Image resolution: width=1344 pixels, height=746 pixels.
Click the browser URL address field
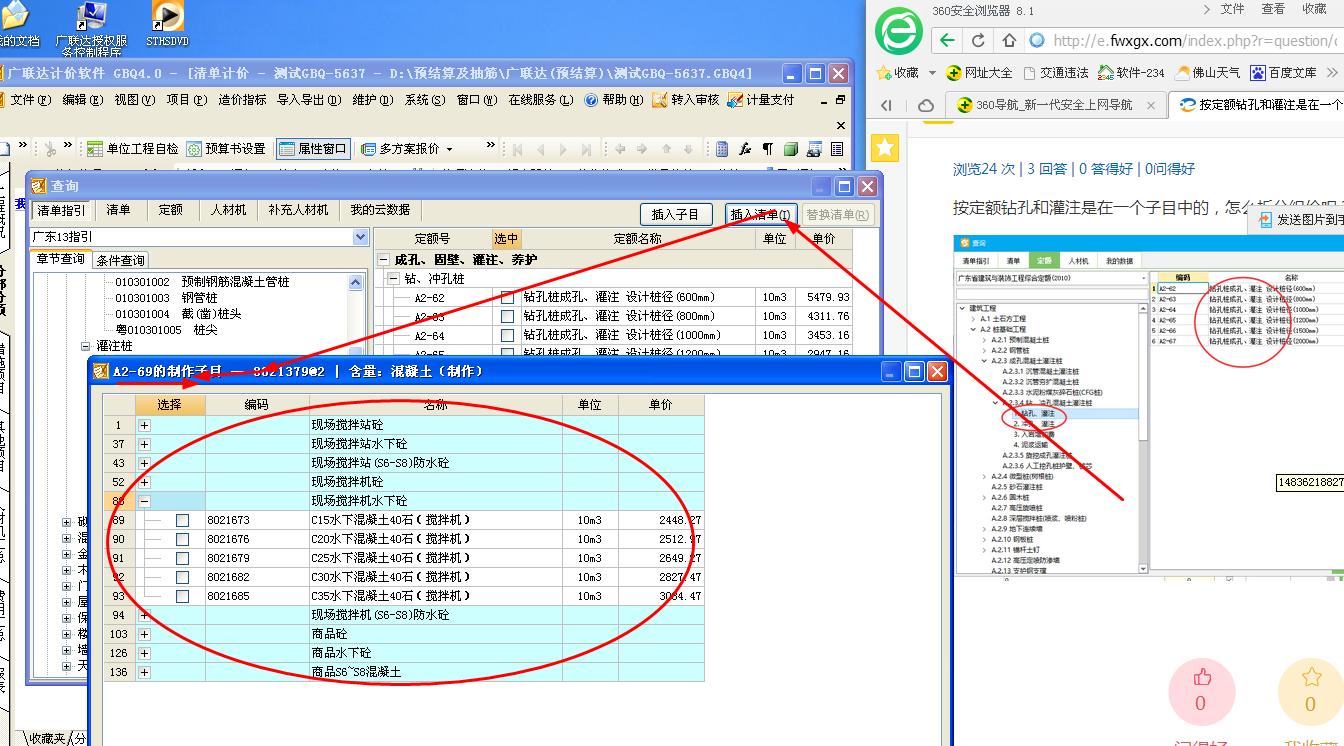coord(1185,41)
